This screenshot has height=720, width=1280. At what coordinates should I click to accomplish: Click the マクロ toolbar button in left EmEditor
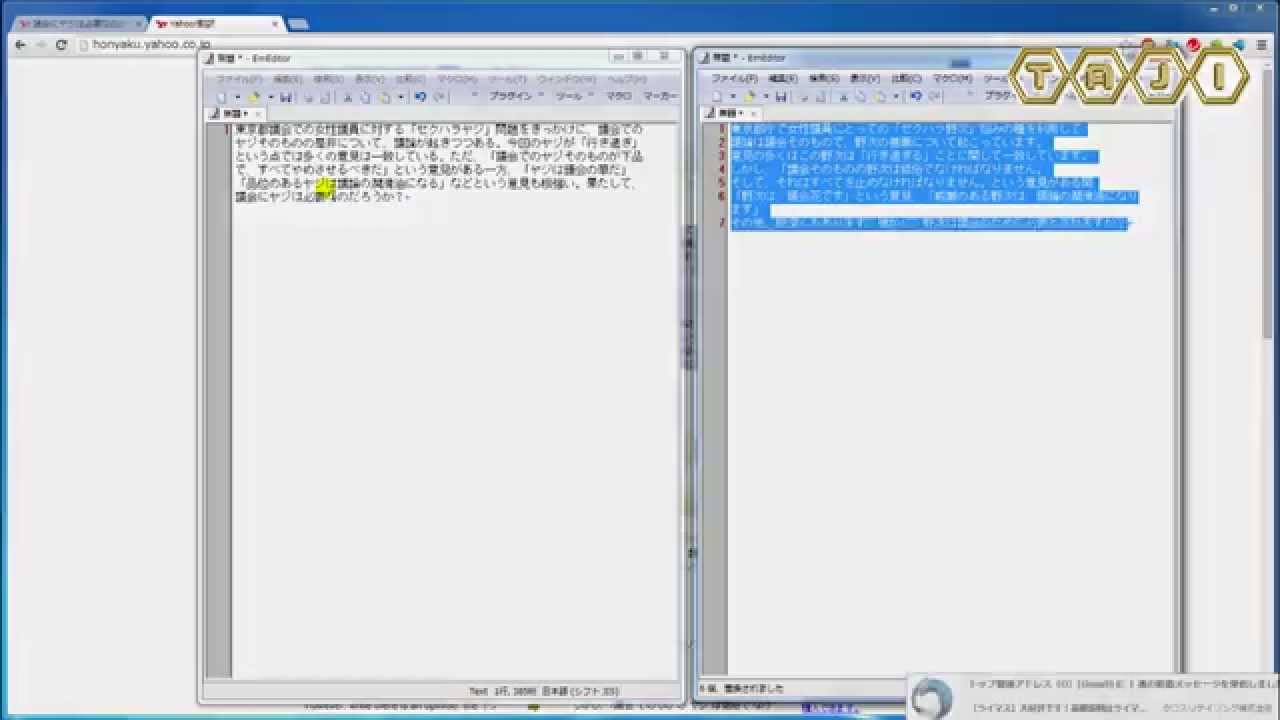tap(618, 96)
